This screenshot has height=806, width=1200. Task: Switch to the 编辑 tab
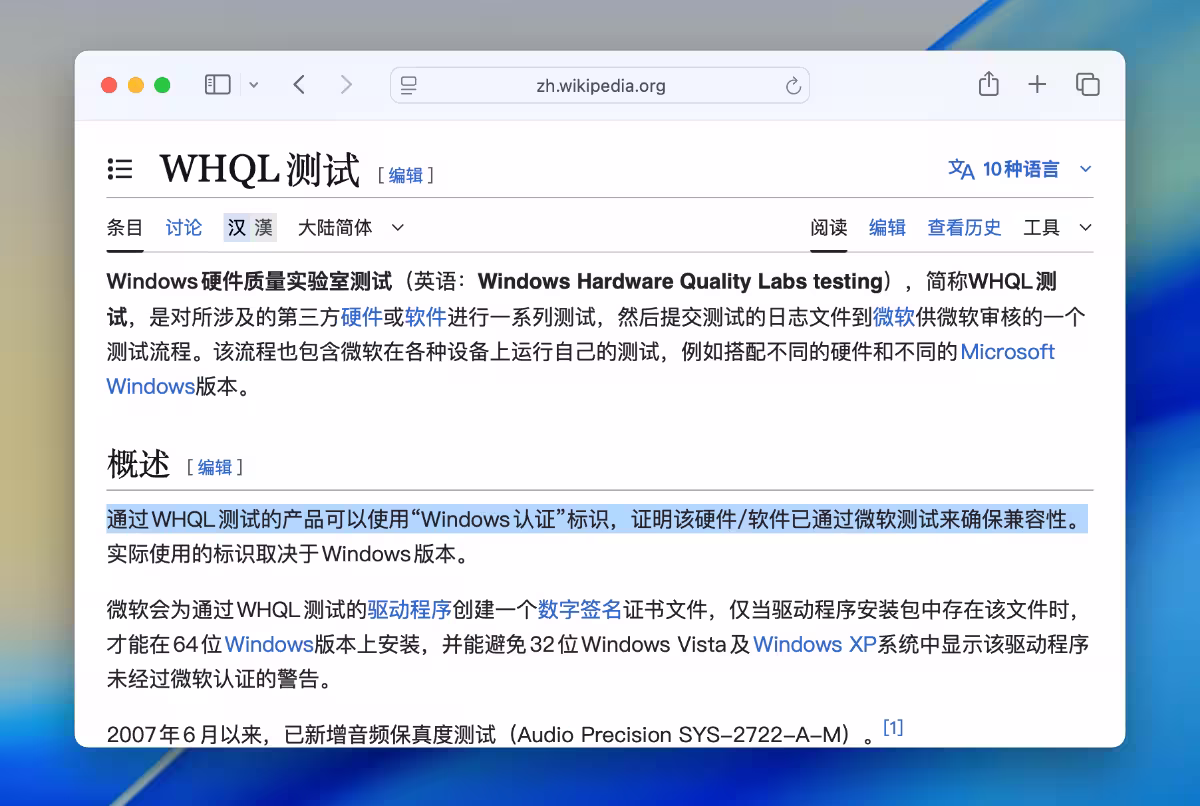887,228
